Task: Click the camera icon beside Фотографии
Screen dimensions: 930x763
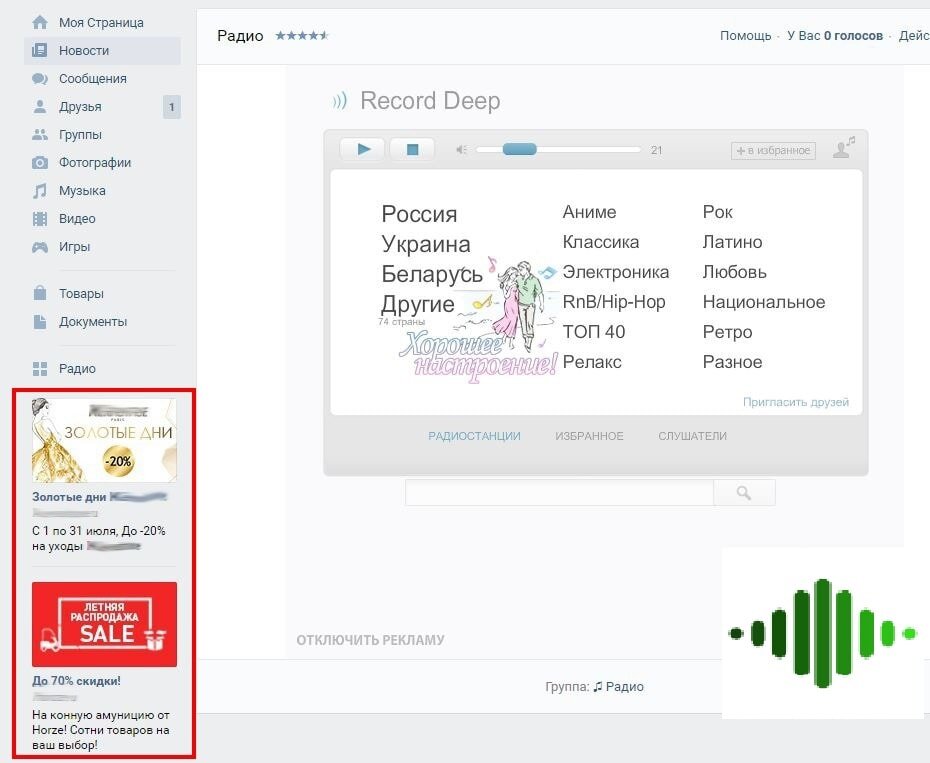Action: point(40,163)
